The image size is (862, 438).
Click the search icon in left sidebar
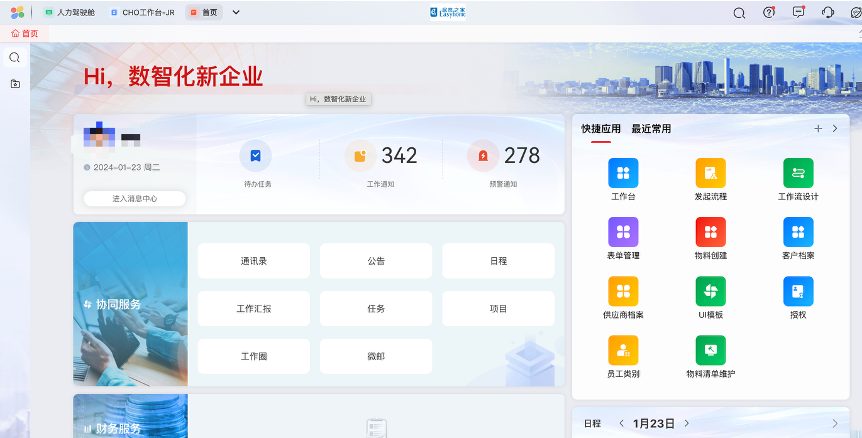(15, 57)
